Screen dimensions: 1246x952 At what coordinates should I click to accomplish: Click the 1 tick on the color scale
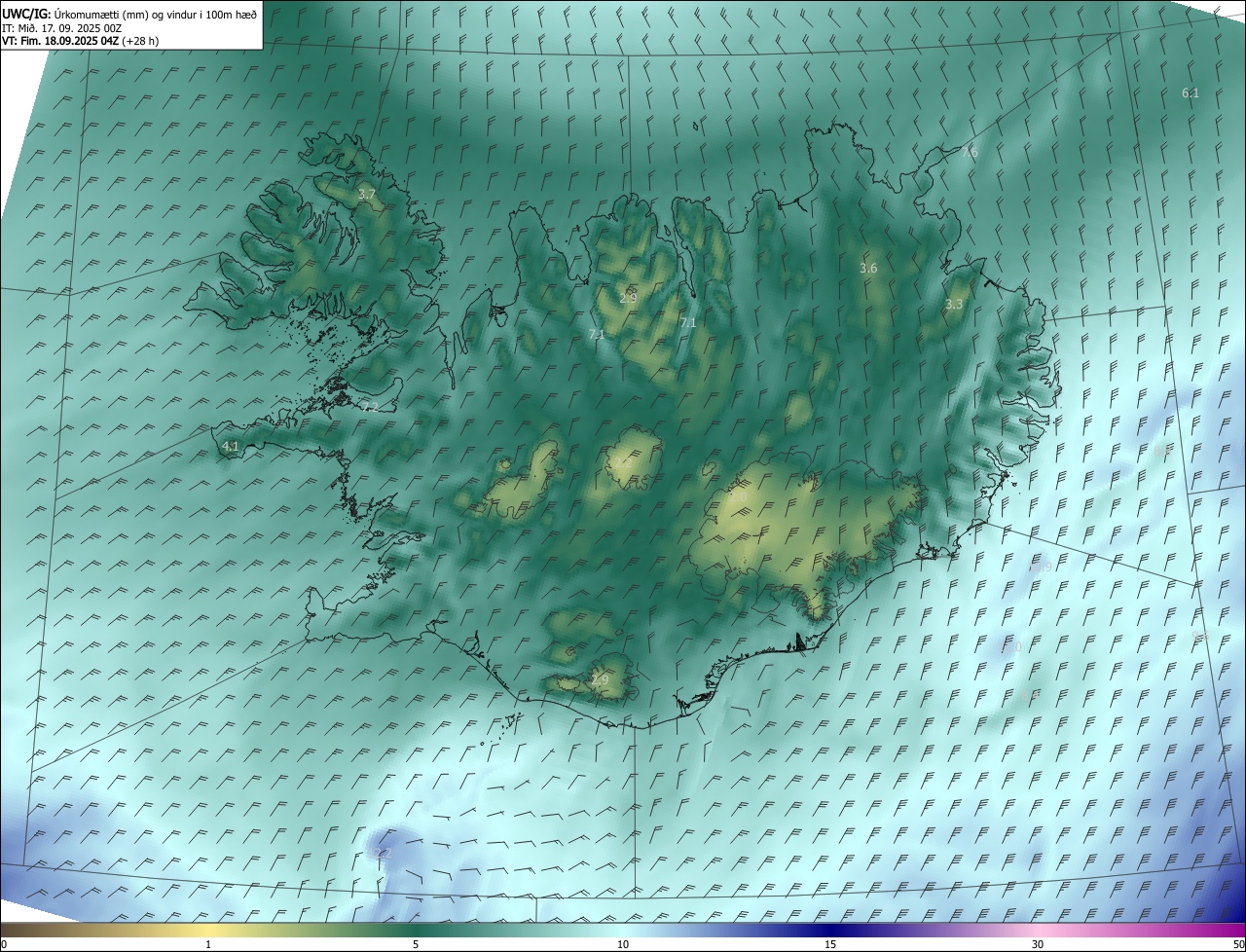pos(208,944)
